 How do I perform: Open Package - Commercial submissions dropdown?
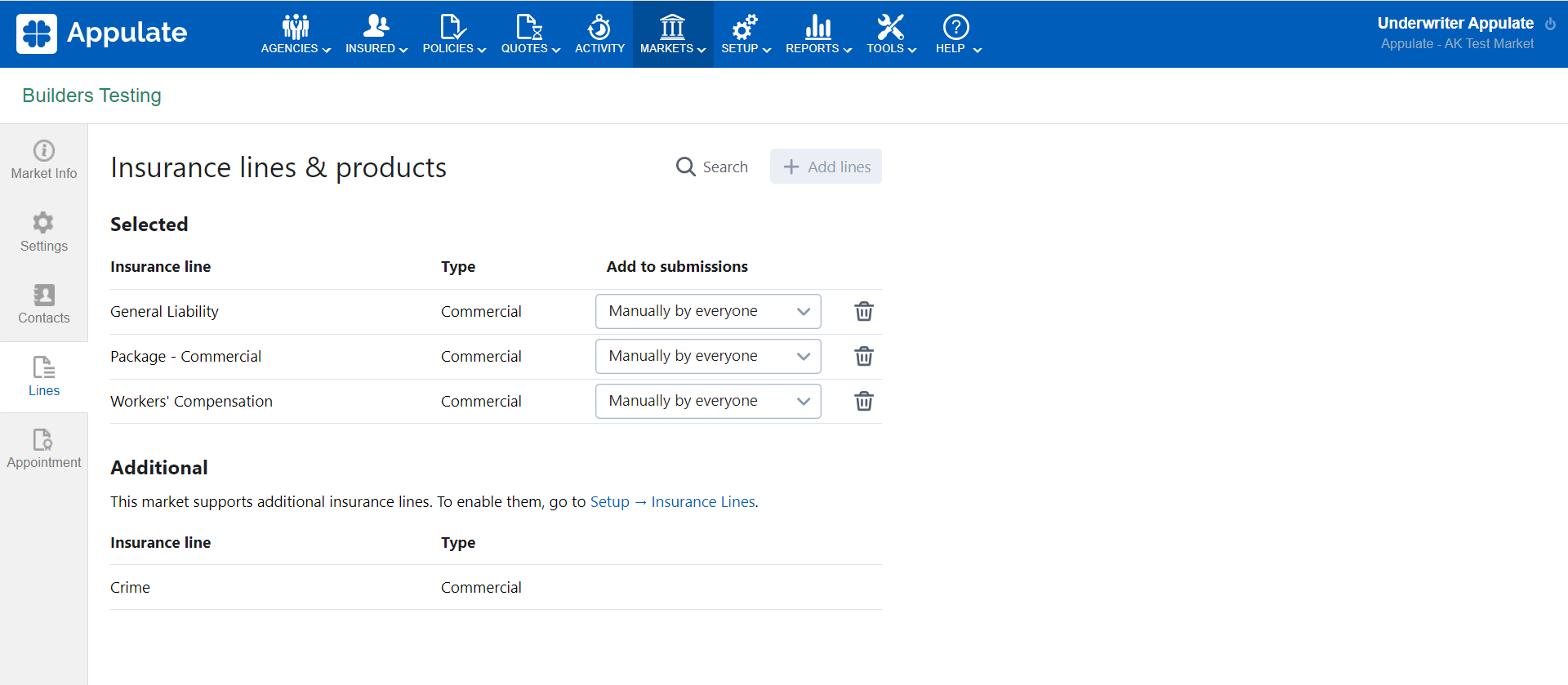708,357
